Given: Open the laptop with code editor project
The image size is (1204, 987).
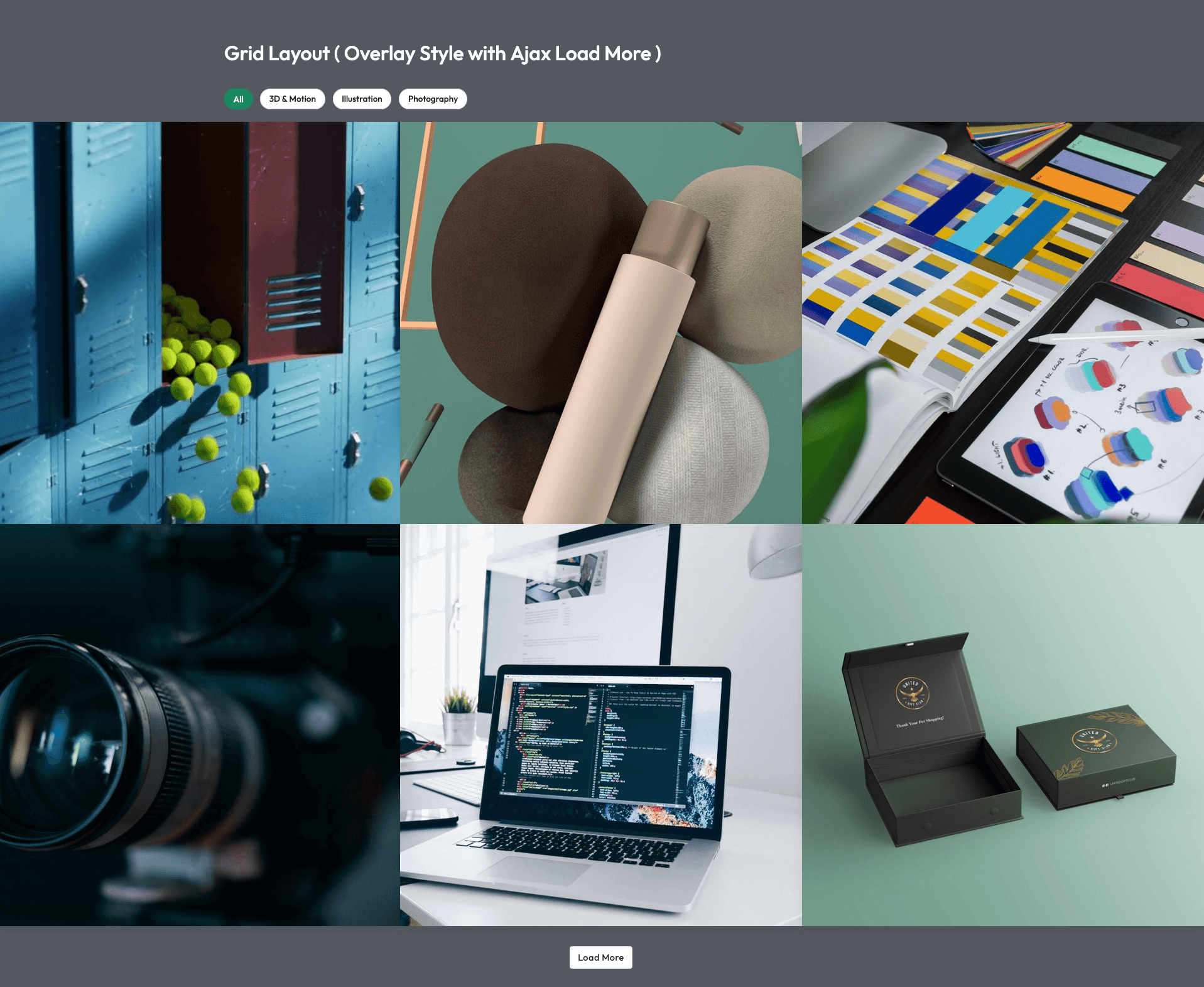Looking at the screenshot, I should coord(601,725).
